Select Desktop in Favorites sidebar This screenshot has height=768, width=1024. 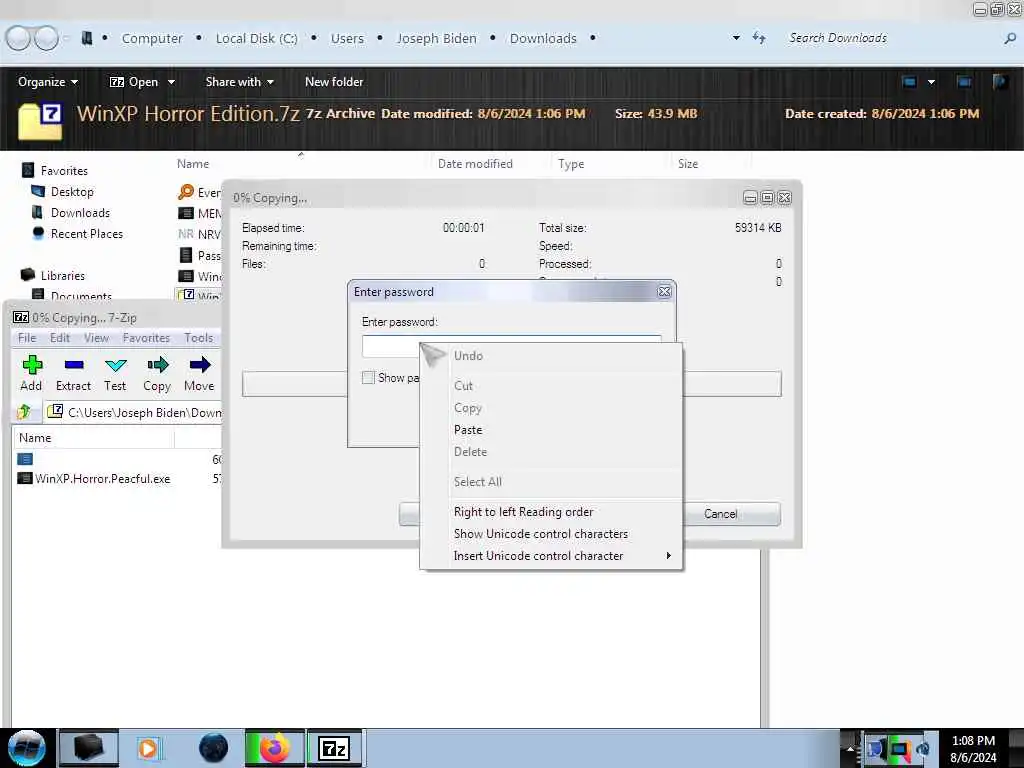[x=72, y=191]
